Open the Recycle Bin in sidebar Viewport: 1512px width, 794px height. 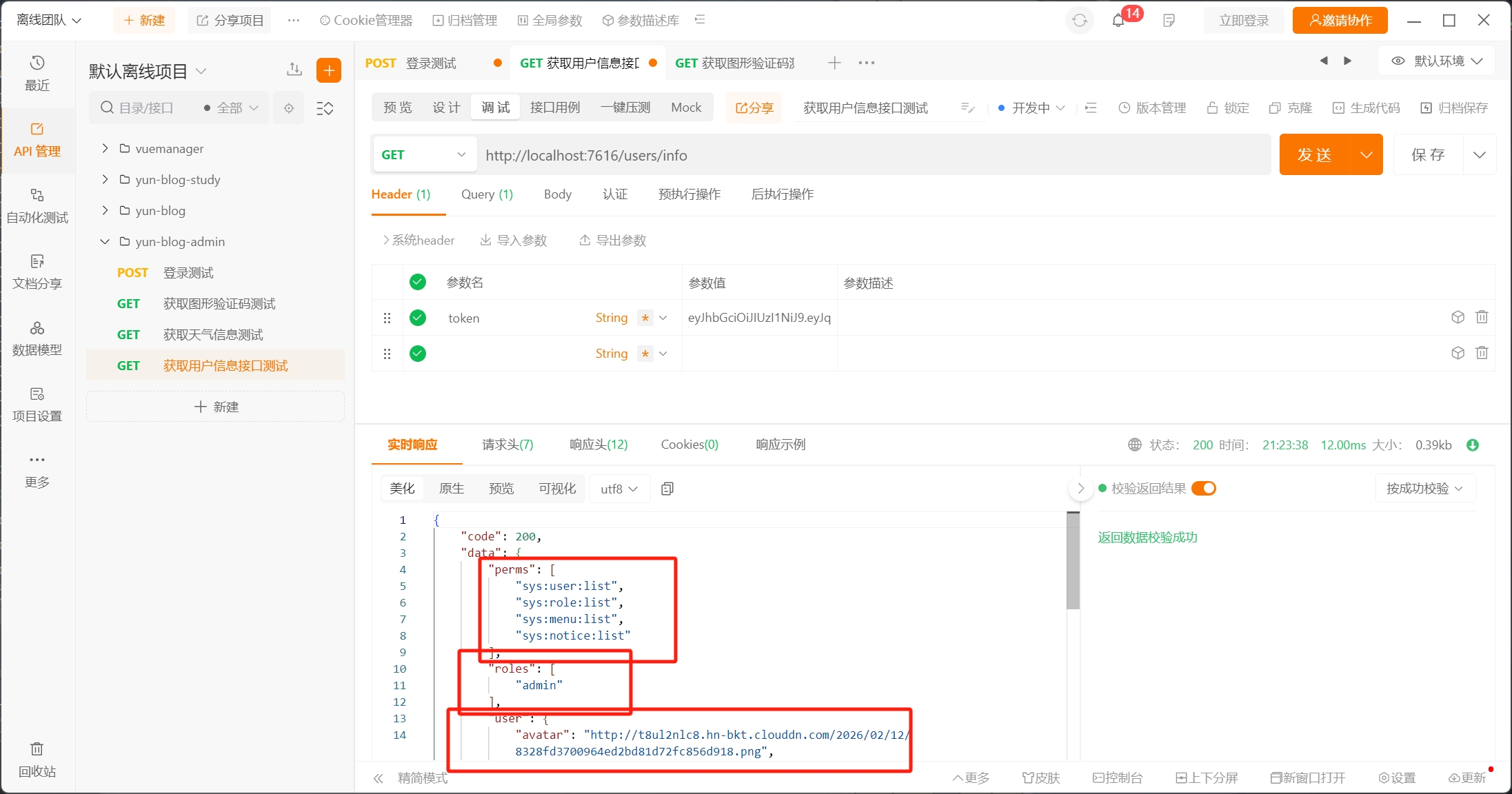[x=37, y=758]
